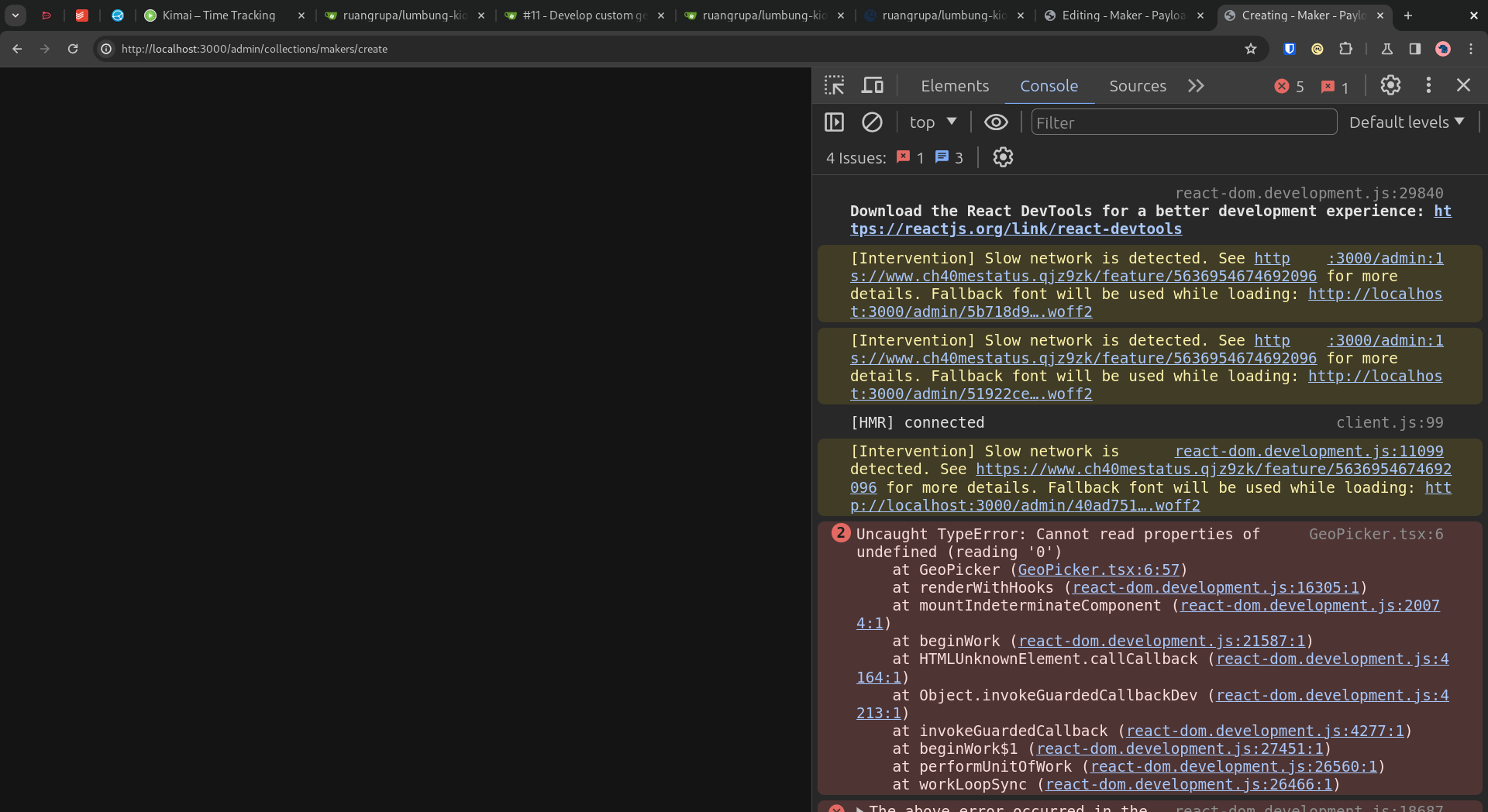Viewport: 1488px width, 812px height.
Task: Switch to the Elements tab
Action: tap(955, 86)
